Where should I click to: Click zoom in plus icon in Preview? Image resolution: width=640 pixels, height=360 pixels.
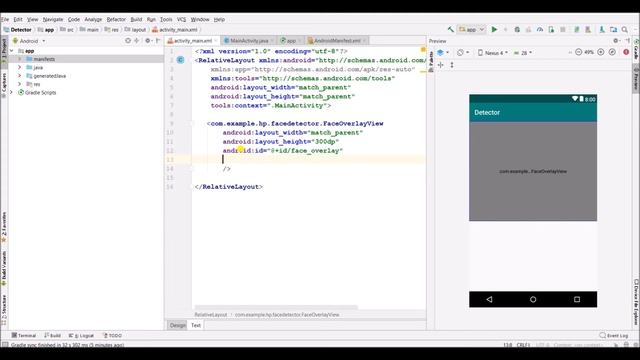[601, 52]
